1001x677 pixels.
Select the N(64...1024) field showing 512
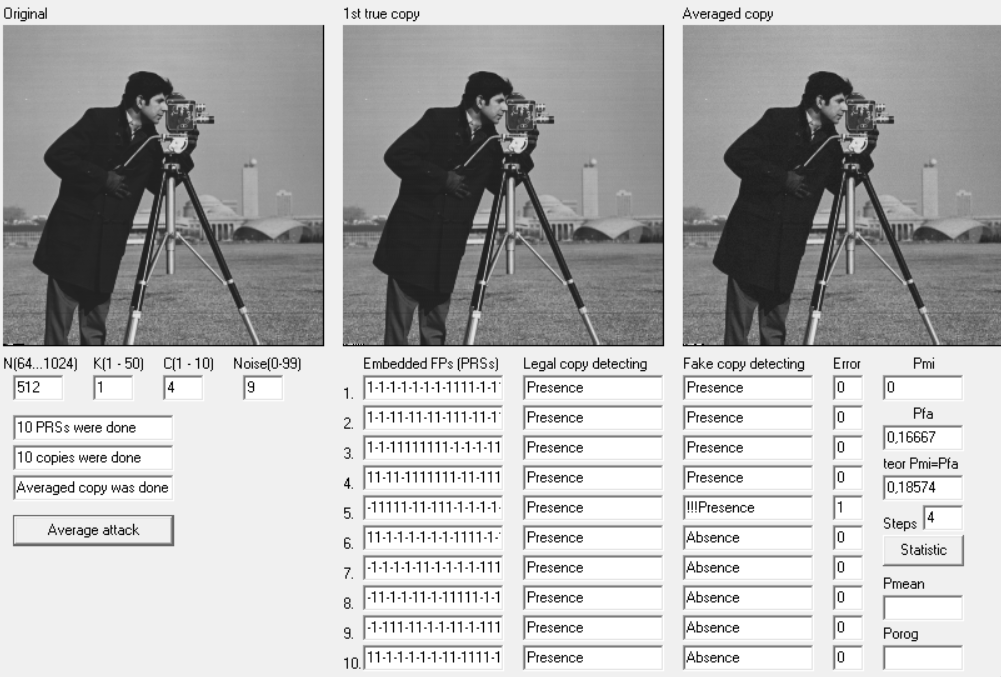point(38,388)
